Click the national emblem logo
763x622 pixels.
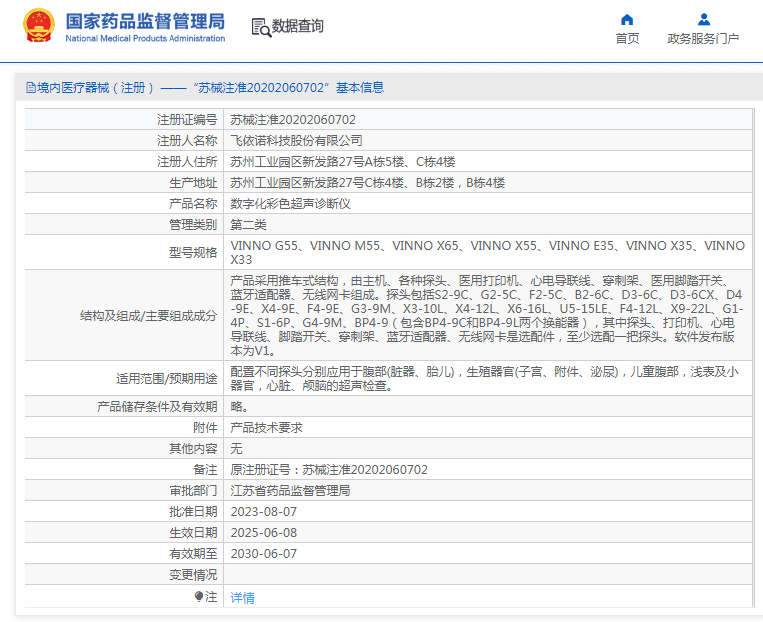point(38,27)
